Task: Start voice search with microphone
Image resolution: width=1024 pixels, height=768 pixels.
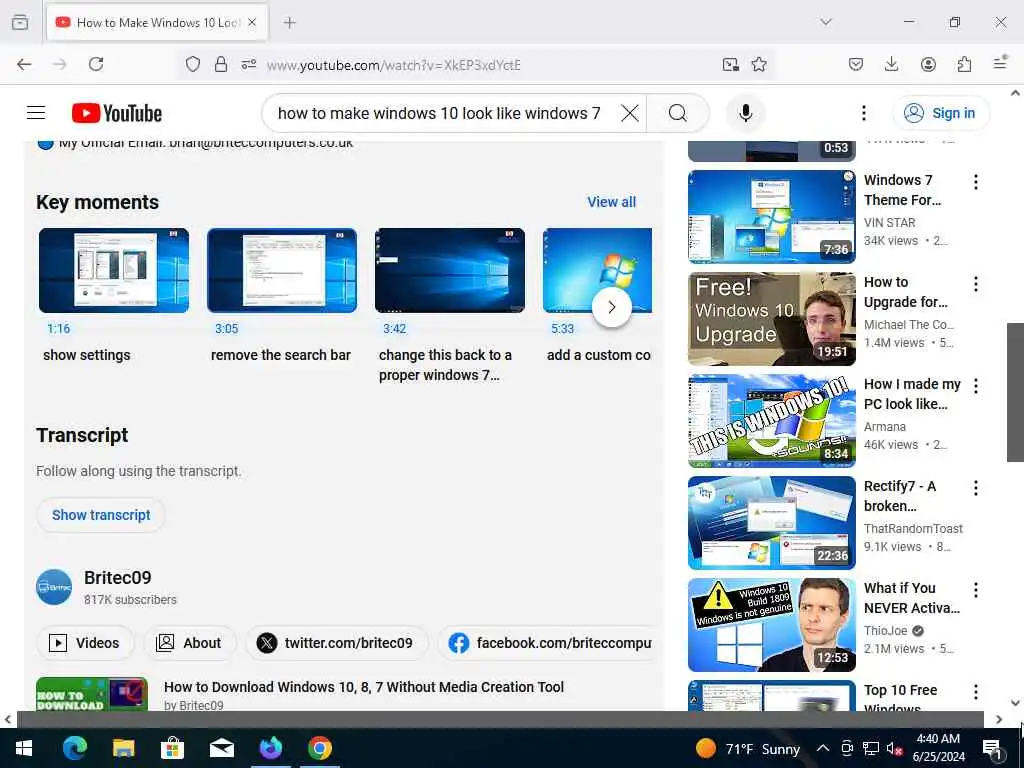Action: click(x=745, y=113)
